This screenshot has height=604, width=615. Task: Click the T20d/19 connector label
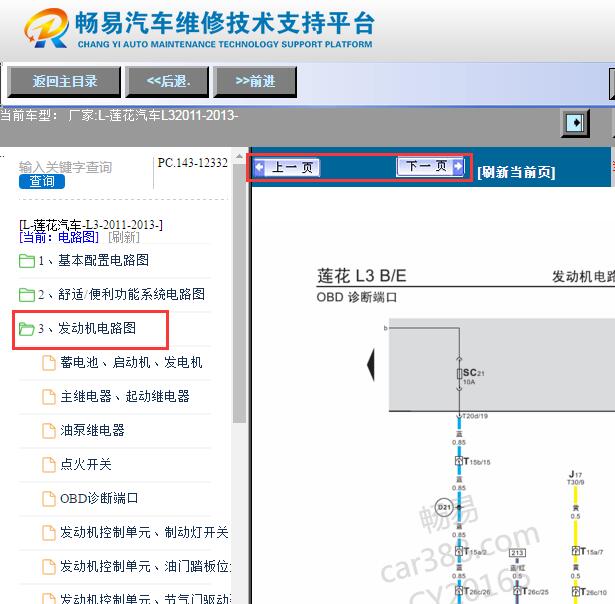coord(475,416)
